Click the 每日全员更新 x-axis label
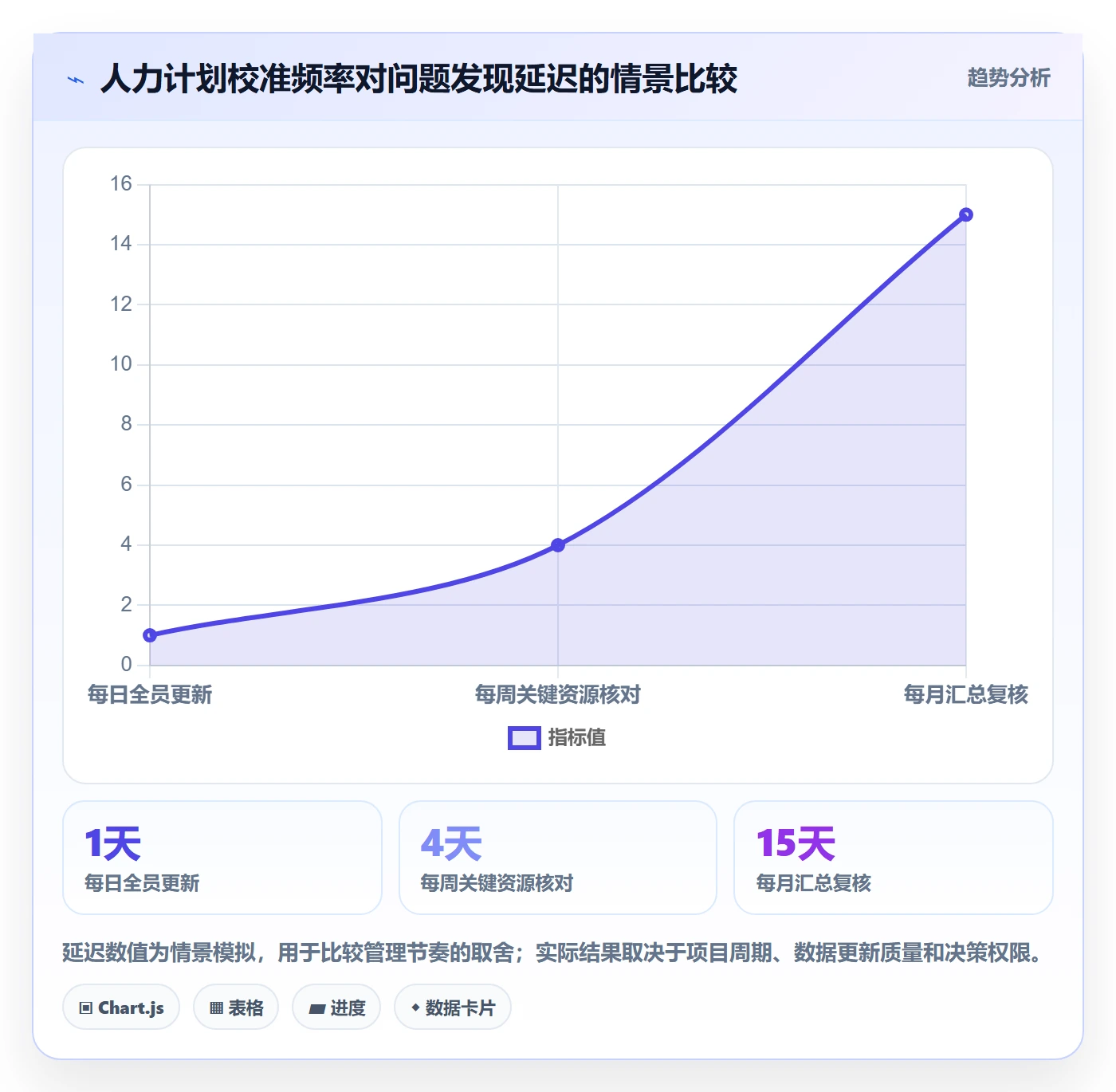The height and width of the screenshot is (1092, 1116). click(150, 695)
